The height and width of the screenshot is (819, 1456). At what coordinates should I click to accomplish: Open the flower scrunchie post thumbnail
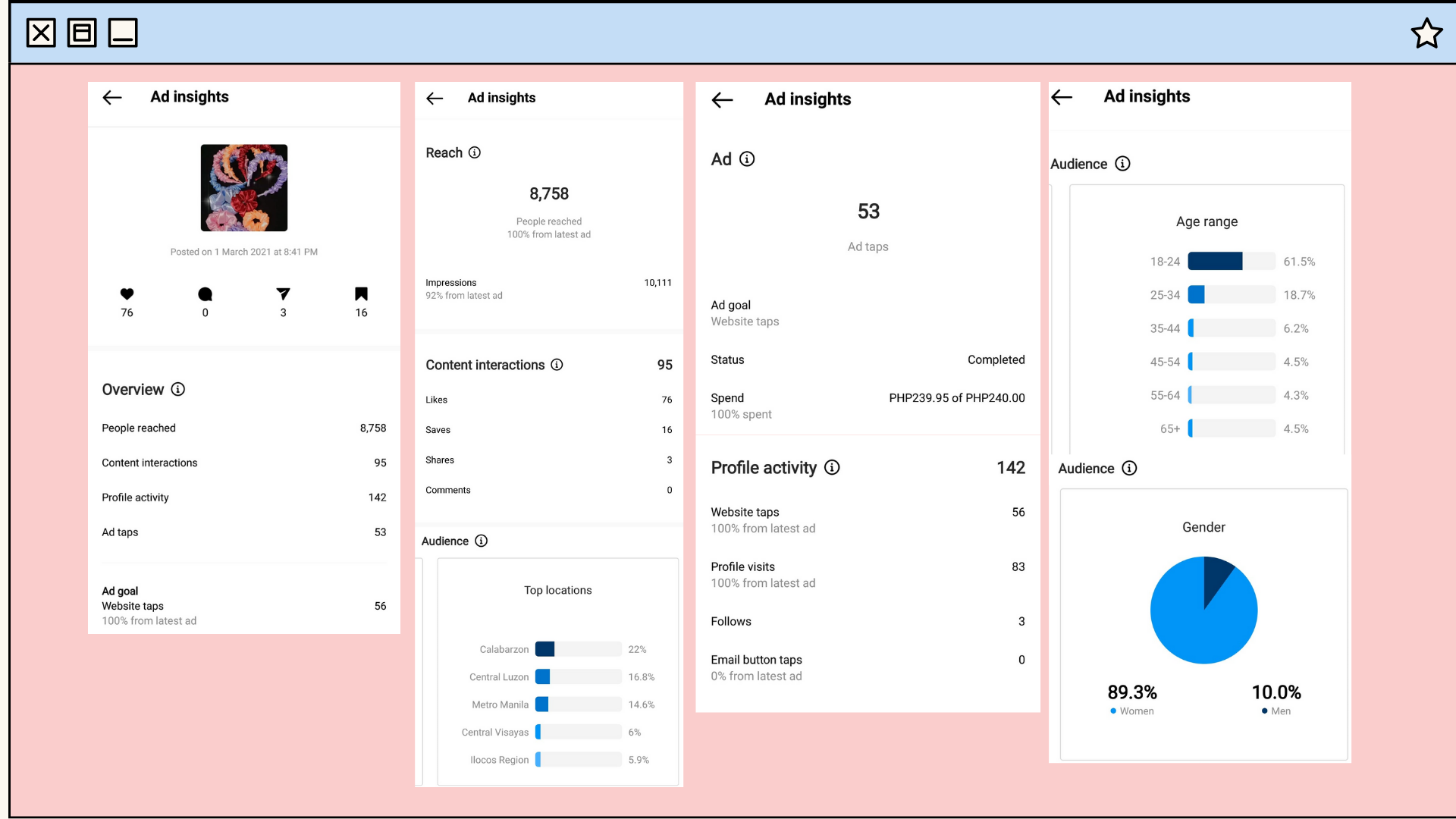243,187
